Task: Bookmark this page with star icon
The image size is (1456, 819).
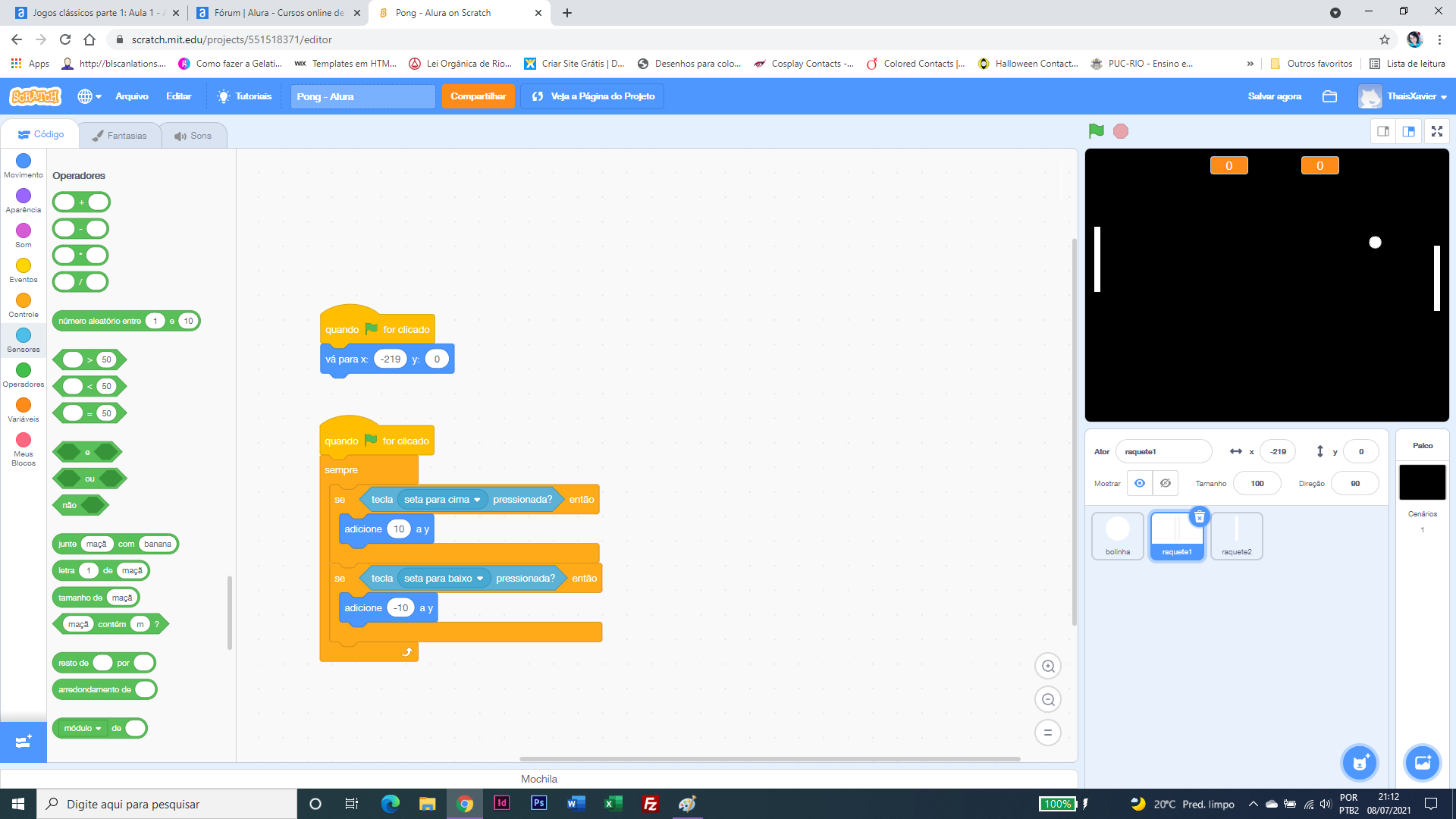Action: 1385,39
